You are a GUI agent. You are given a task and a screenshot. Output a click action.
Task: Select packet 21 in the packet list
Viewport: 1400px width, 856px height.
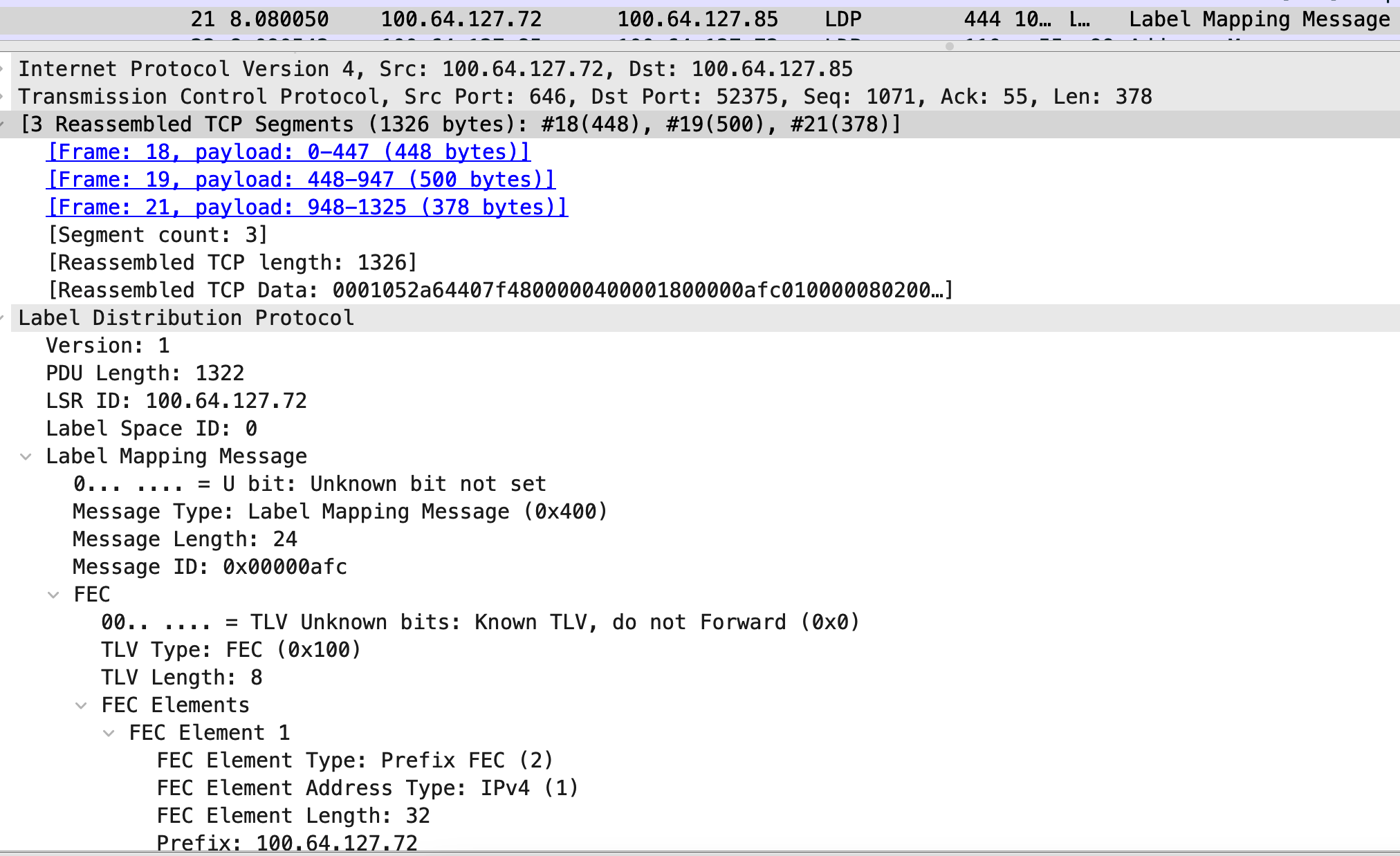pos(700,19)
